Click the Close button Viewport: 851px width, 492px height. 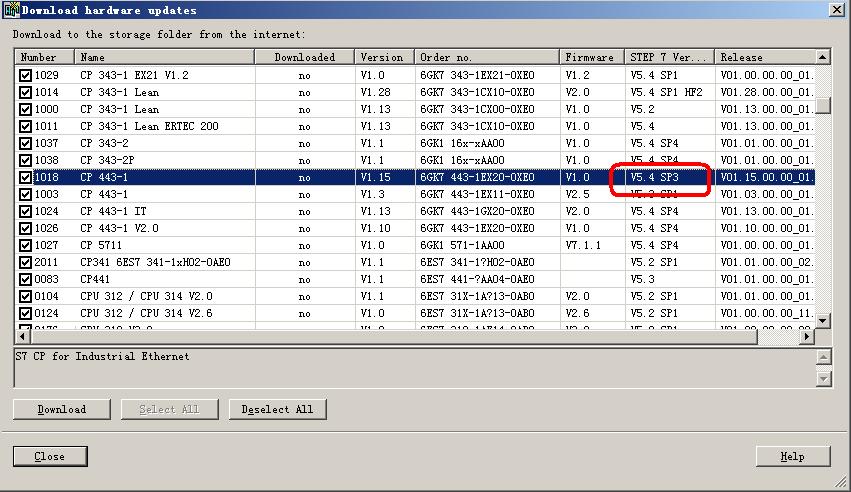pyautogui.click(x=50, y=456)
